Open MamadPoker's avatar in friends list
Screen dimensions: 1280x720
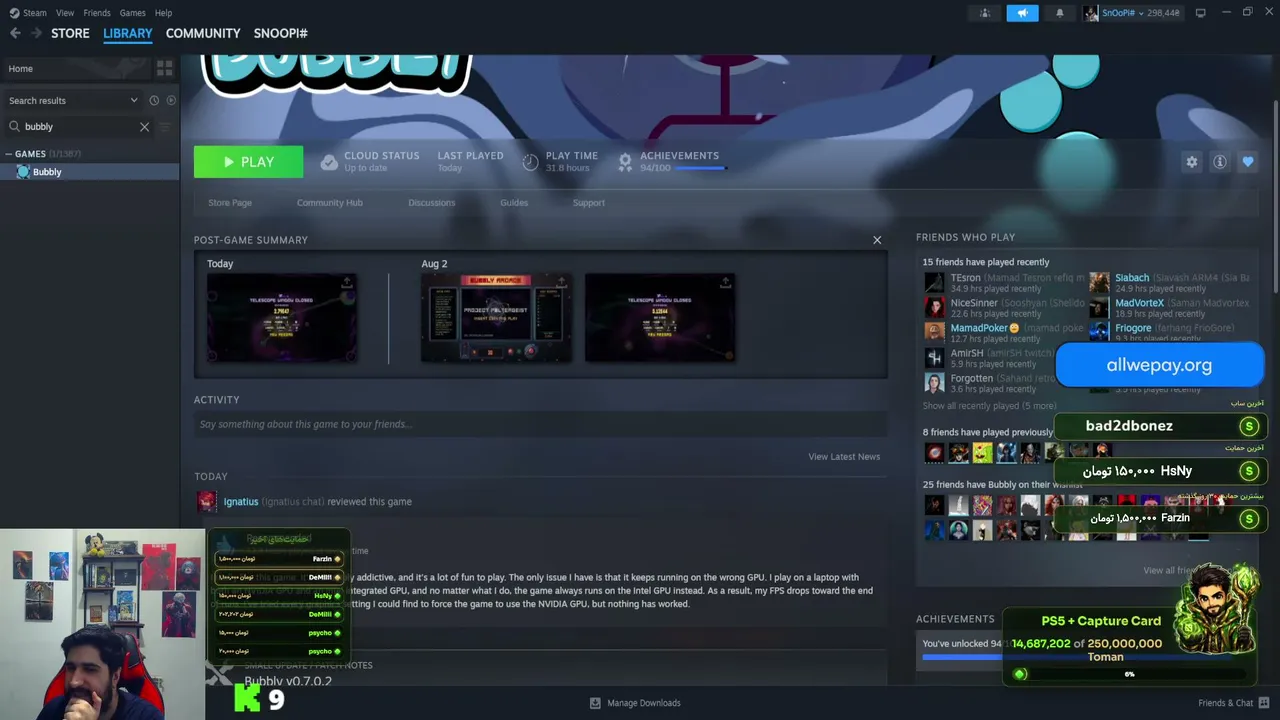(x=934, y=333)
